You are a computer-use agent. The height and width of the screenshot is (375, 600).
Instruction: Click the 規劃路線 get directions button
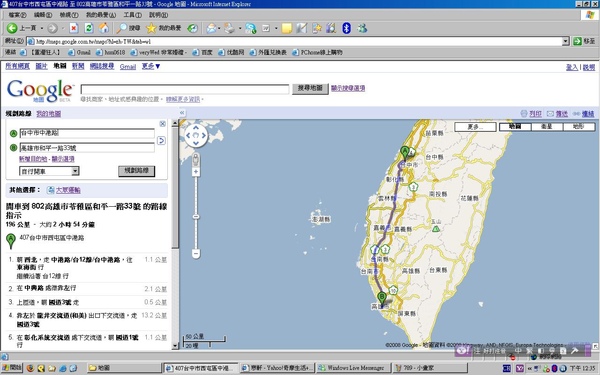pos(137,171)
